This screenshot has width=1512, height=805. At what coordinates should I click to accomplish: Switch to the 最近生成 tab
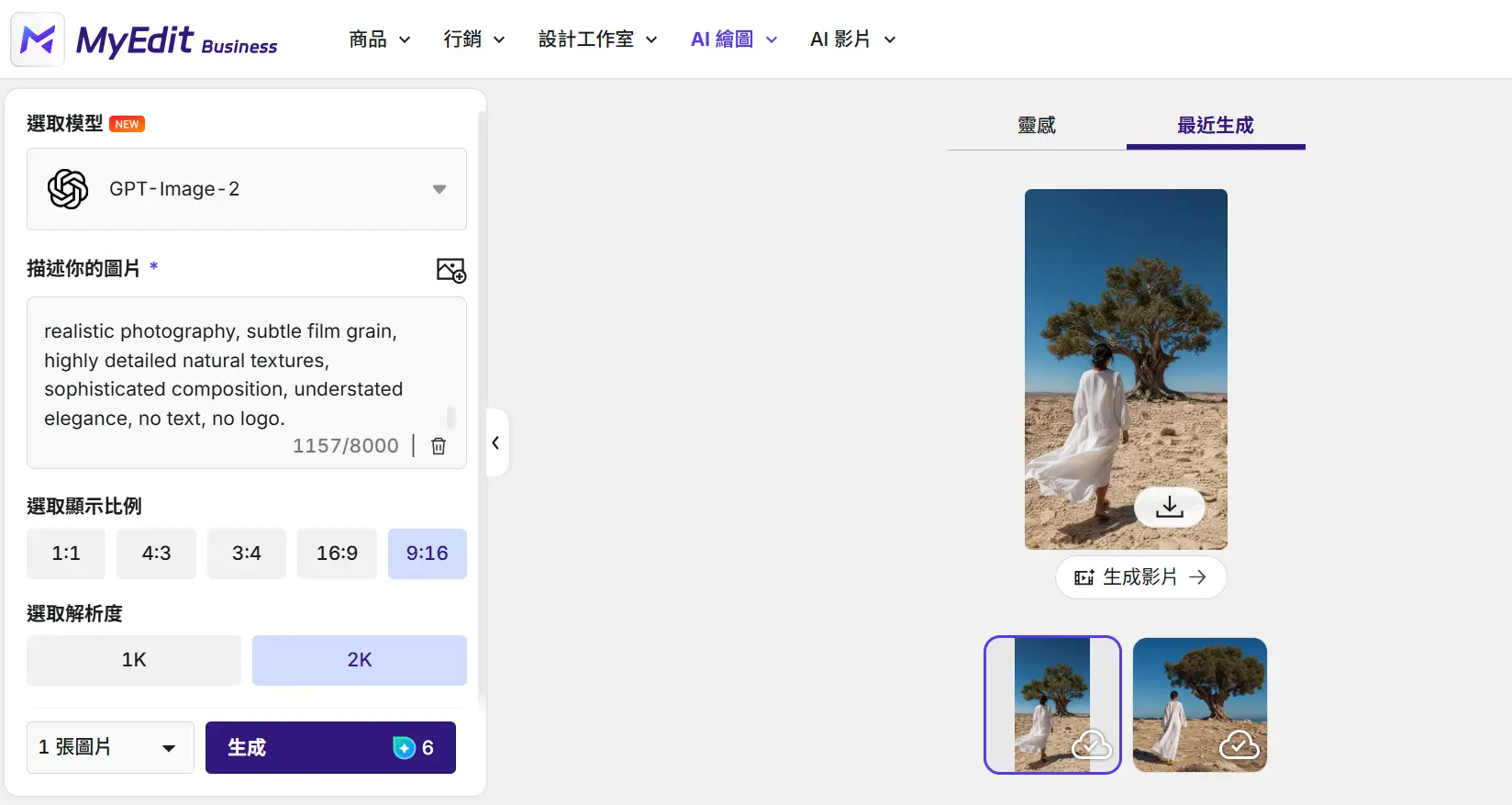point(1216,126)
